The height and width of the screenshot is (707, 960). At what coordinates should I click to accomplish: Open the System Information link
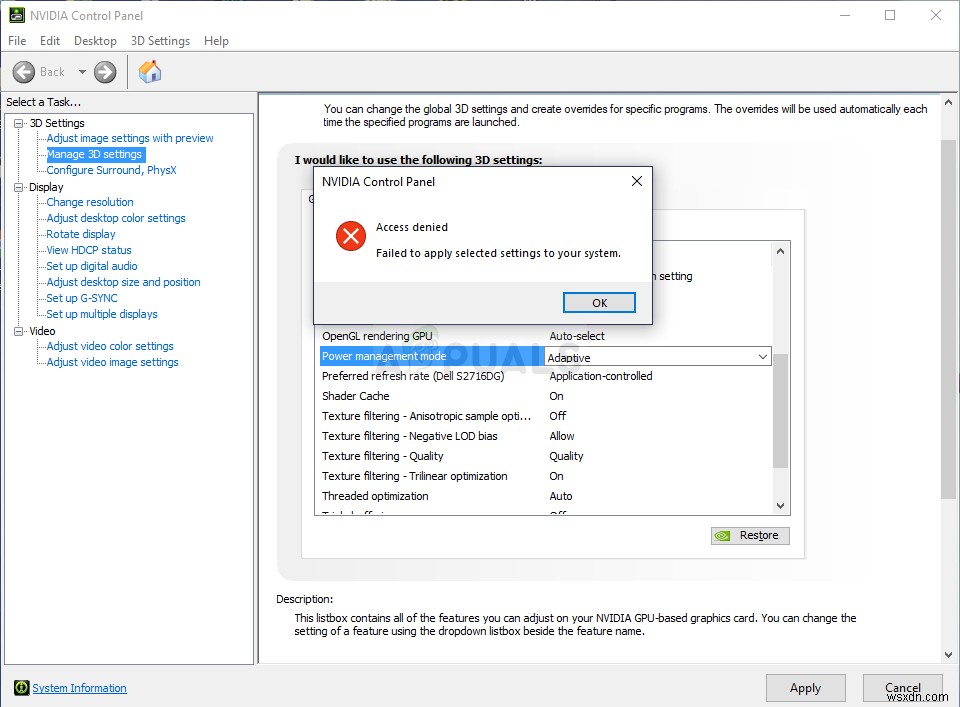[79, 688]
